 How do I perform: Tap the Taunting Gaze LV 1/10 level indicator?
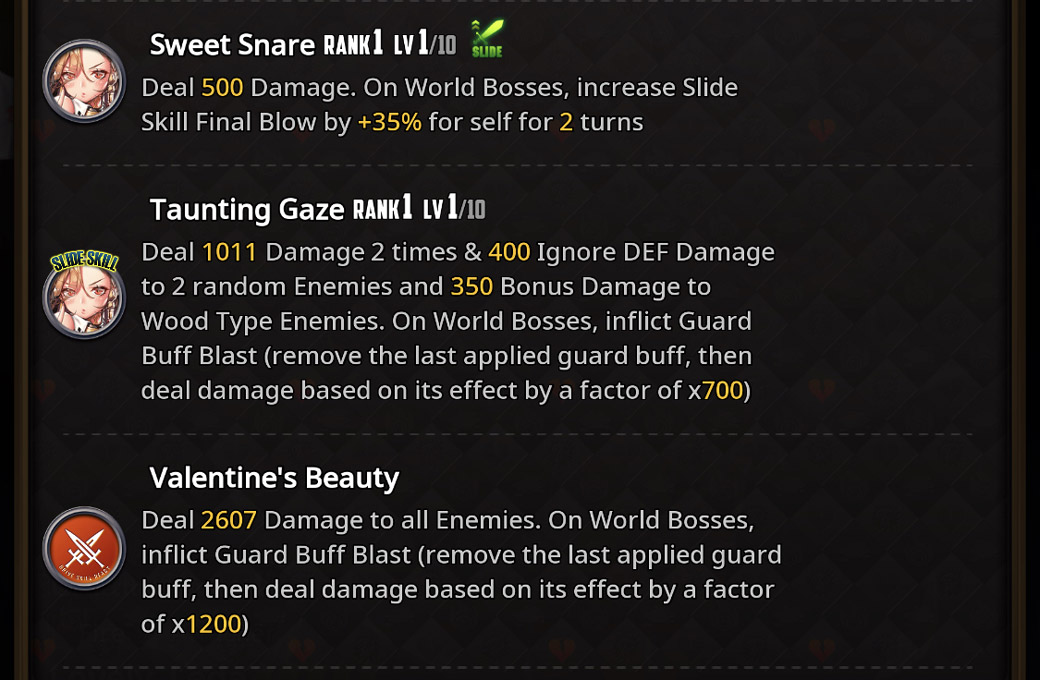pos(454,208)
